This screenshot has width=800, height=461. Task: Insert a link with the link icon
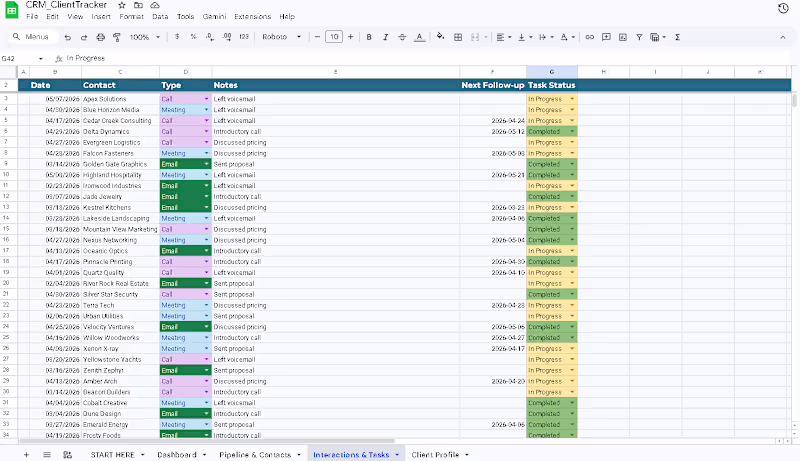pyautogui.click(x=590, y=37)
